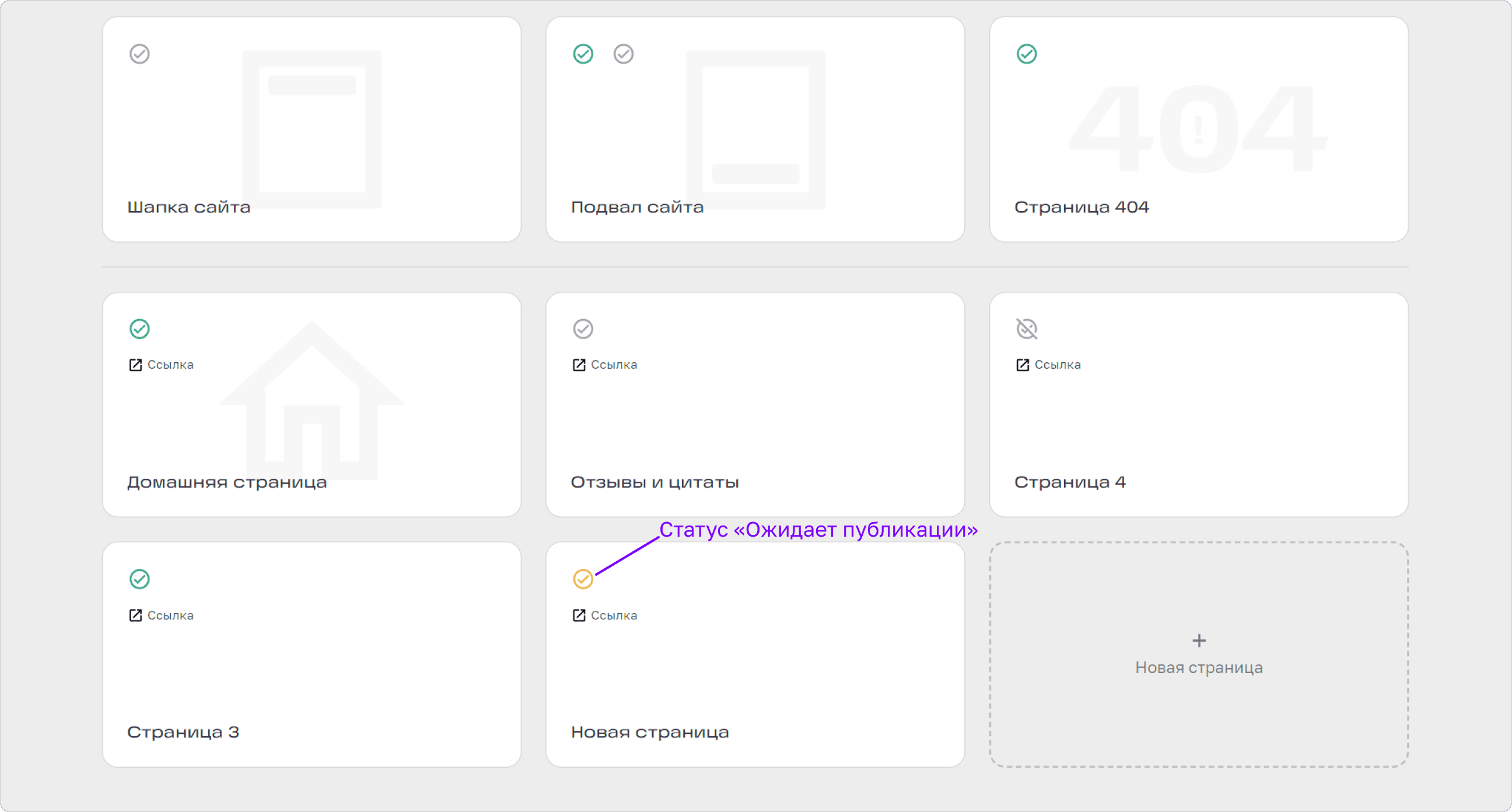Click external link icon on Страница 3 card
The image size is (1512, 812).
(x=135, y=615)
